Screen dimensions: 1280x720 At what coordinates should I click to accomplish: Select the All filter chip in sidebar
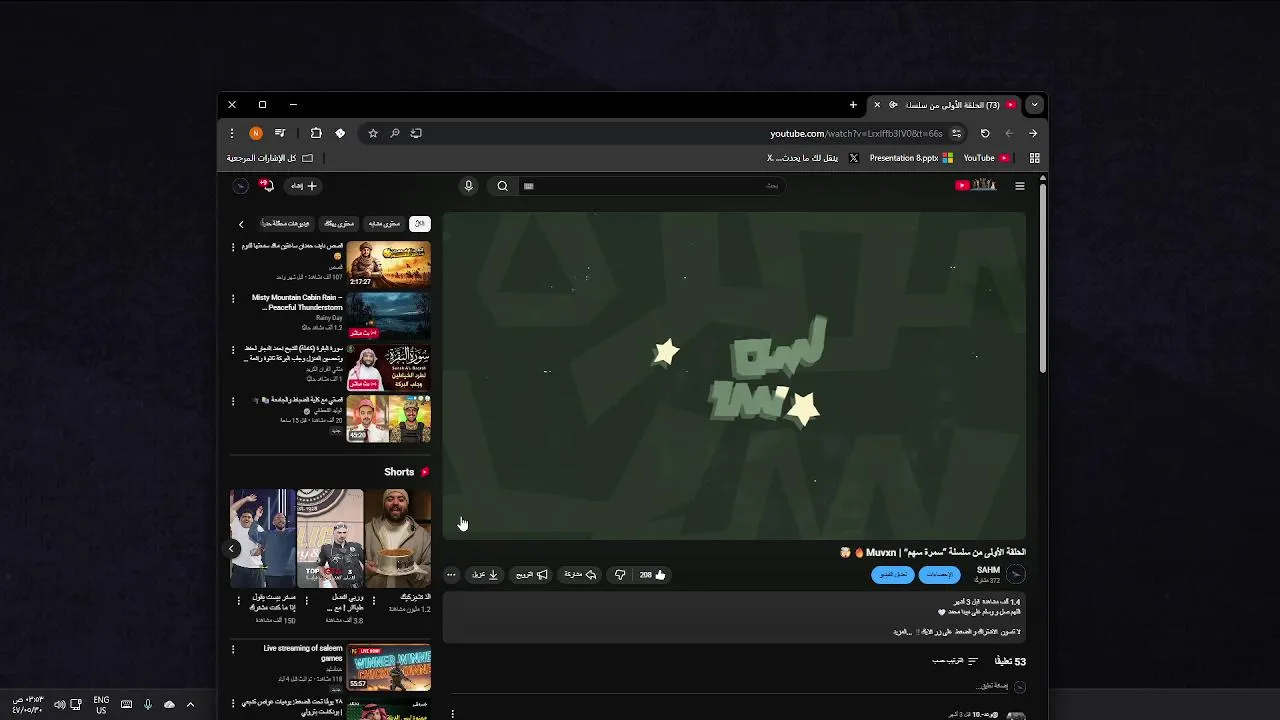point(420,224)
